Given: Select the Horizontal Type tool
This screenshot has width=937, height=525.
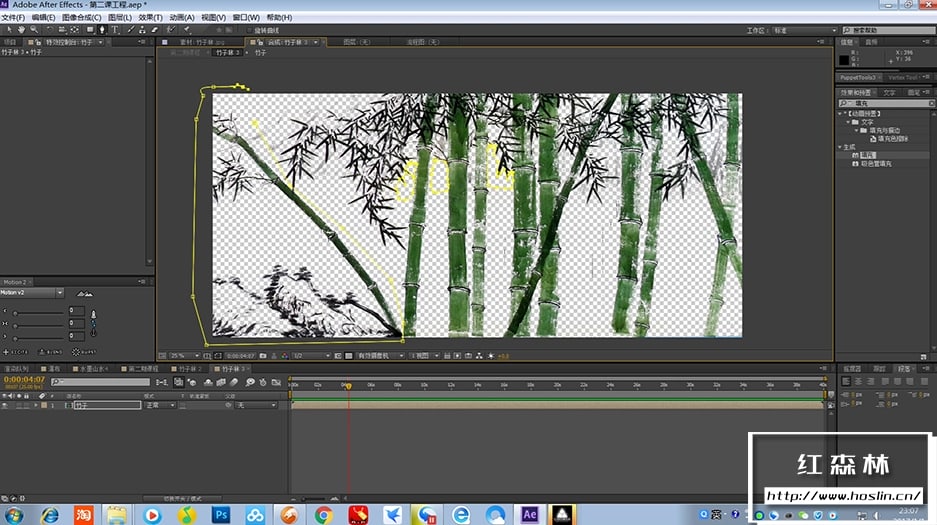Looking at the screenshot, I should click(115, 29).
